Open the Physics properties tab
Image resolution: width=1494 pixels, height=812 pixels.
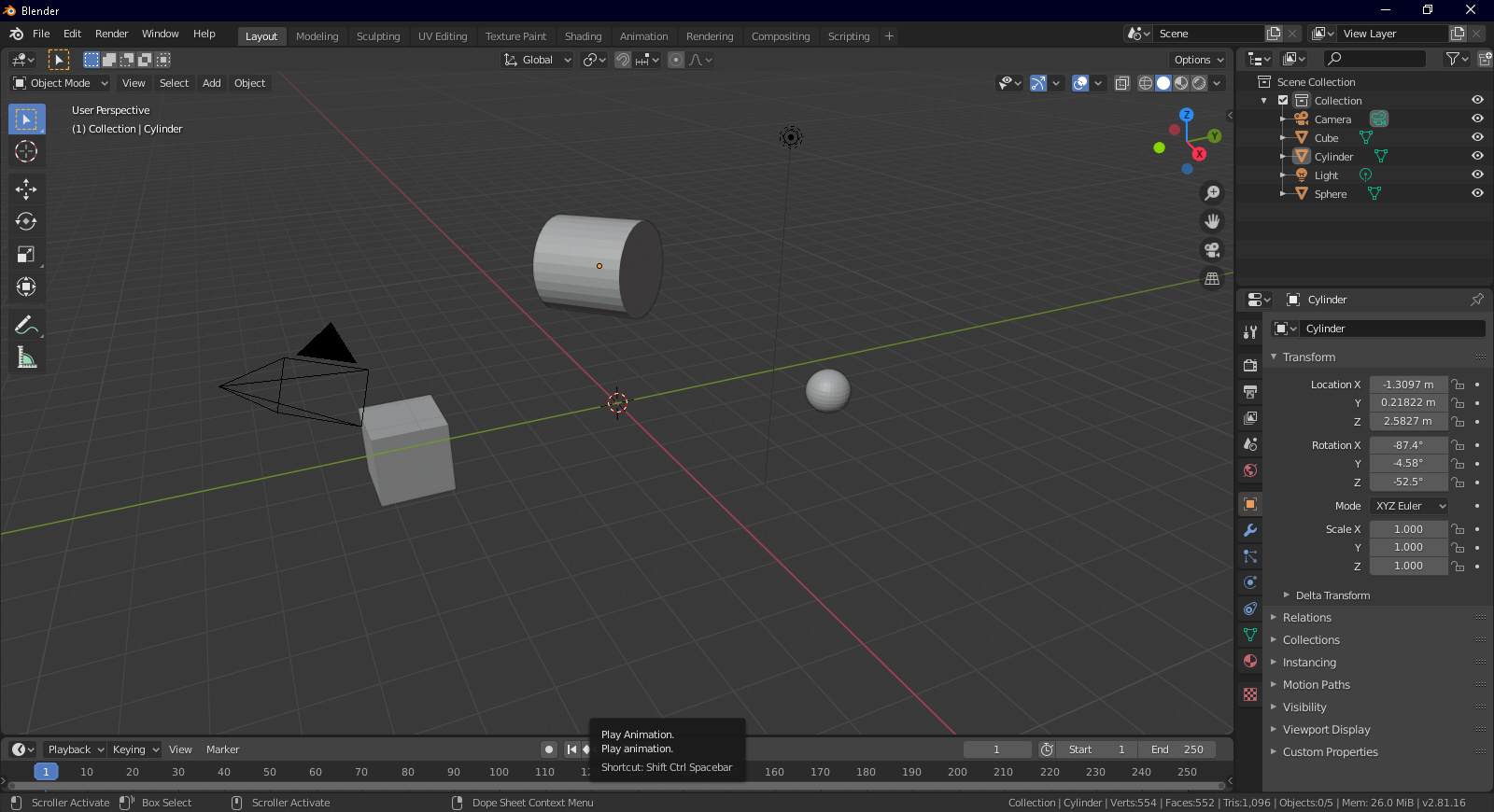click(1250, 582)
